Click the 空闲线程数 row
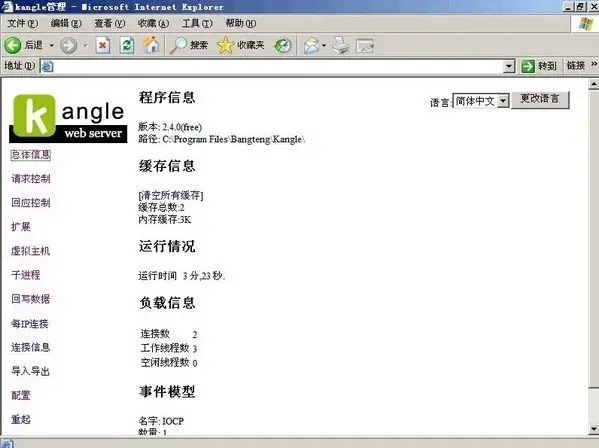 click(169, 362)
